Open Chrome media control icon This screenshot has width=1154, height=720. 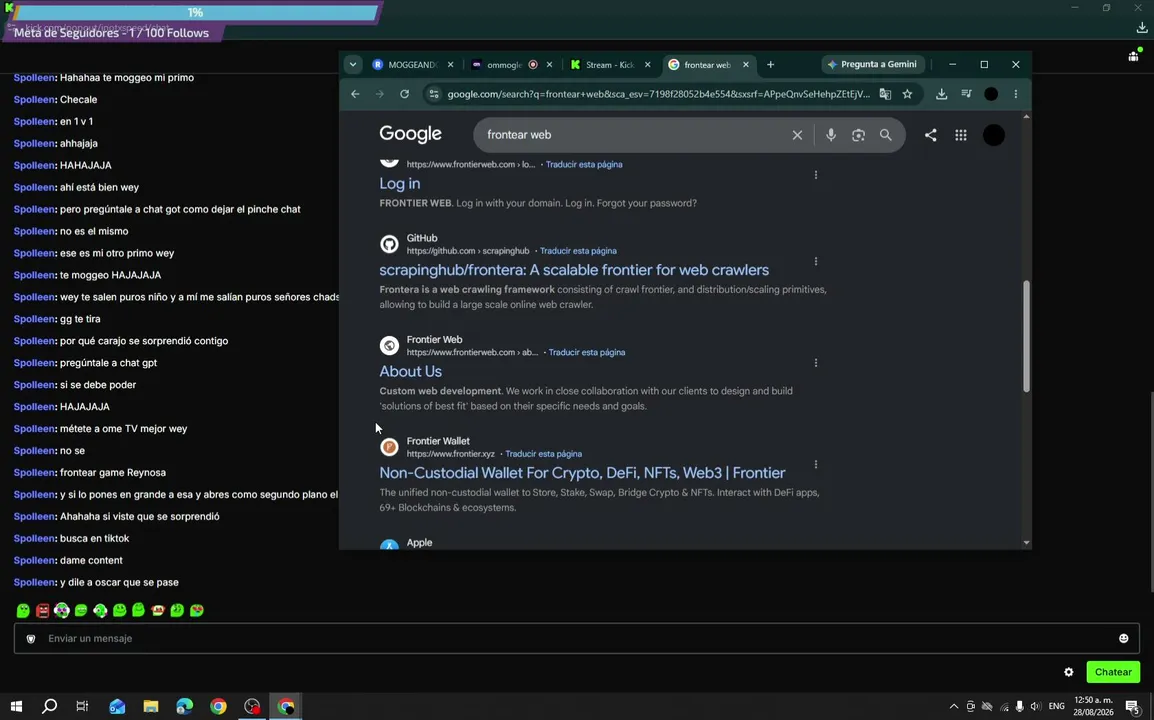point(966,94)
